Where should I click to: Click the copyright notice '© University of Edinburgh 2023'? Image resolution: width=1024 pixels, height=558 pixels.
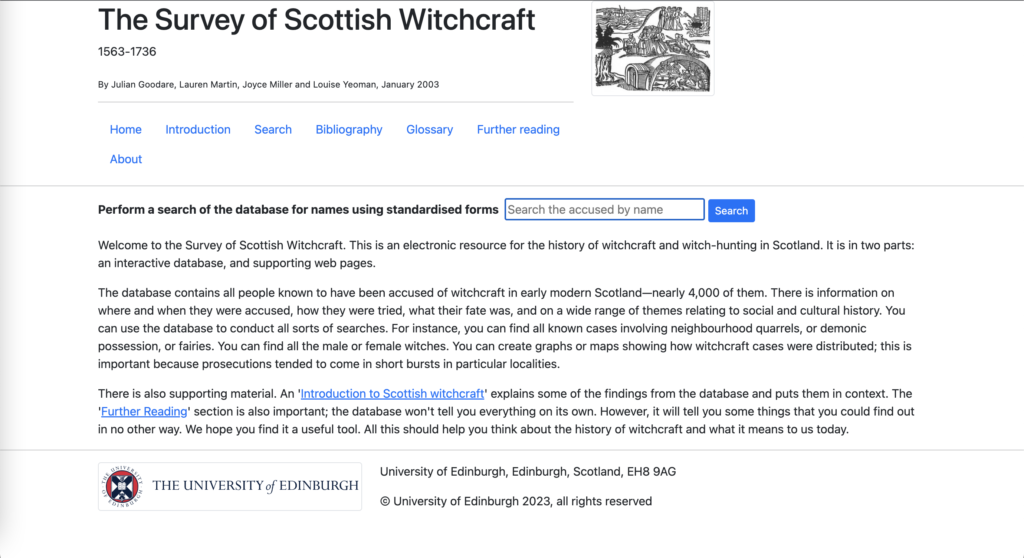click(465, 501)
